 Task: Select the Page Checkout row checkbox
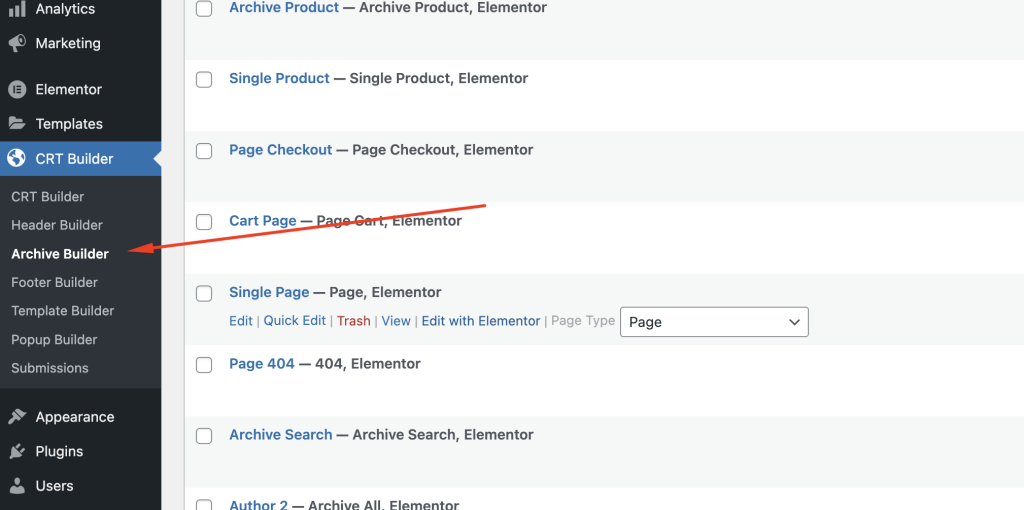point(204,151)
